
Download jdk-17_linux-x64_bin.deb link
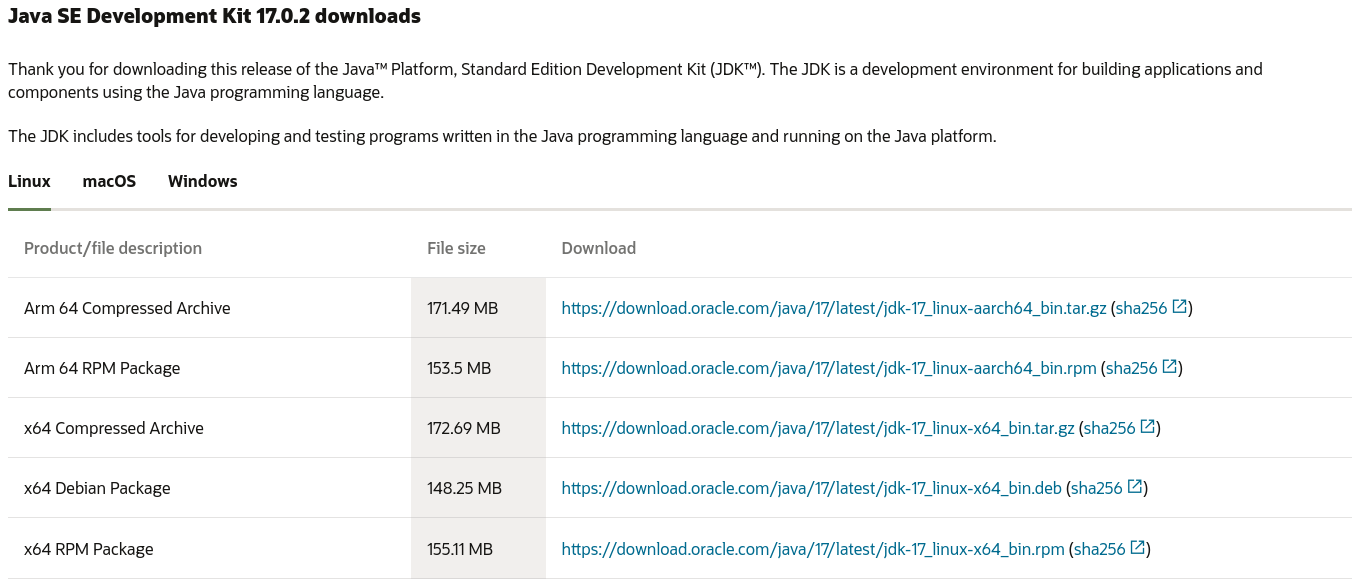pos(812,489)
